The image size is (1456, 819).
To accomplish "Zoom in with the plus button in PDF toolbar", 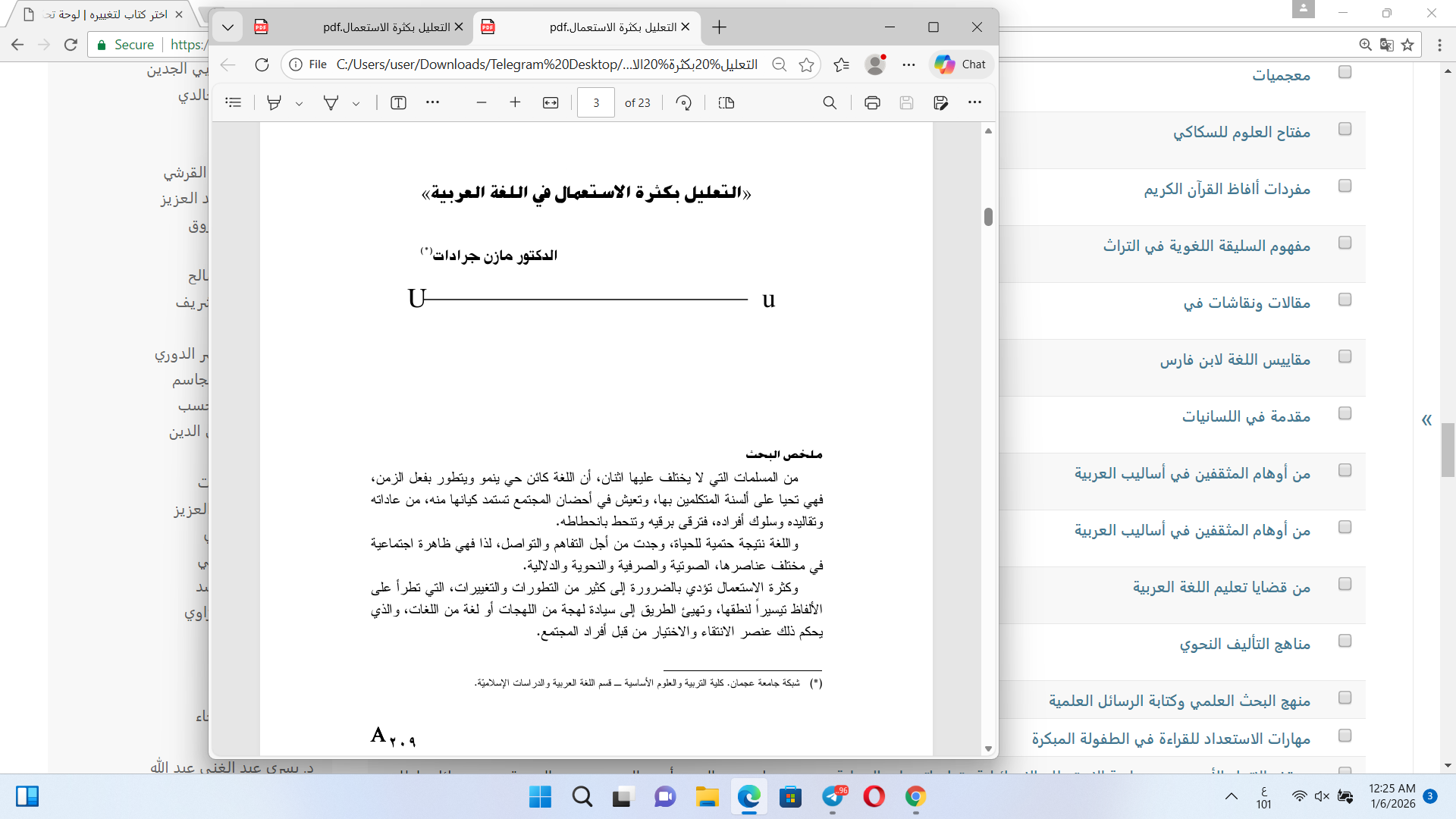I will pyautogui.click(x=515, y=102).
